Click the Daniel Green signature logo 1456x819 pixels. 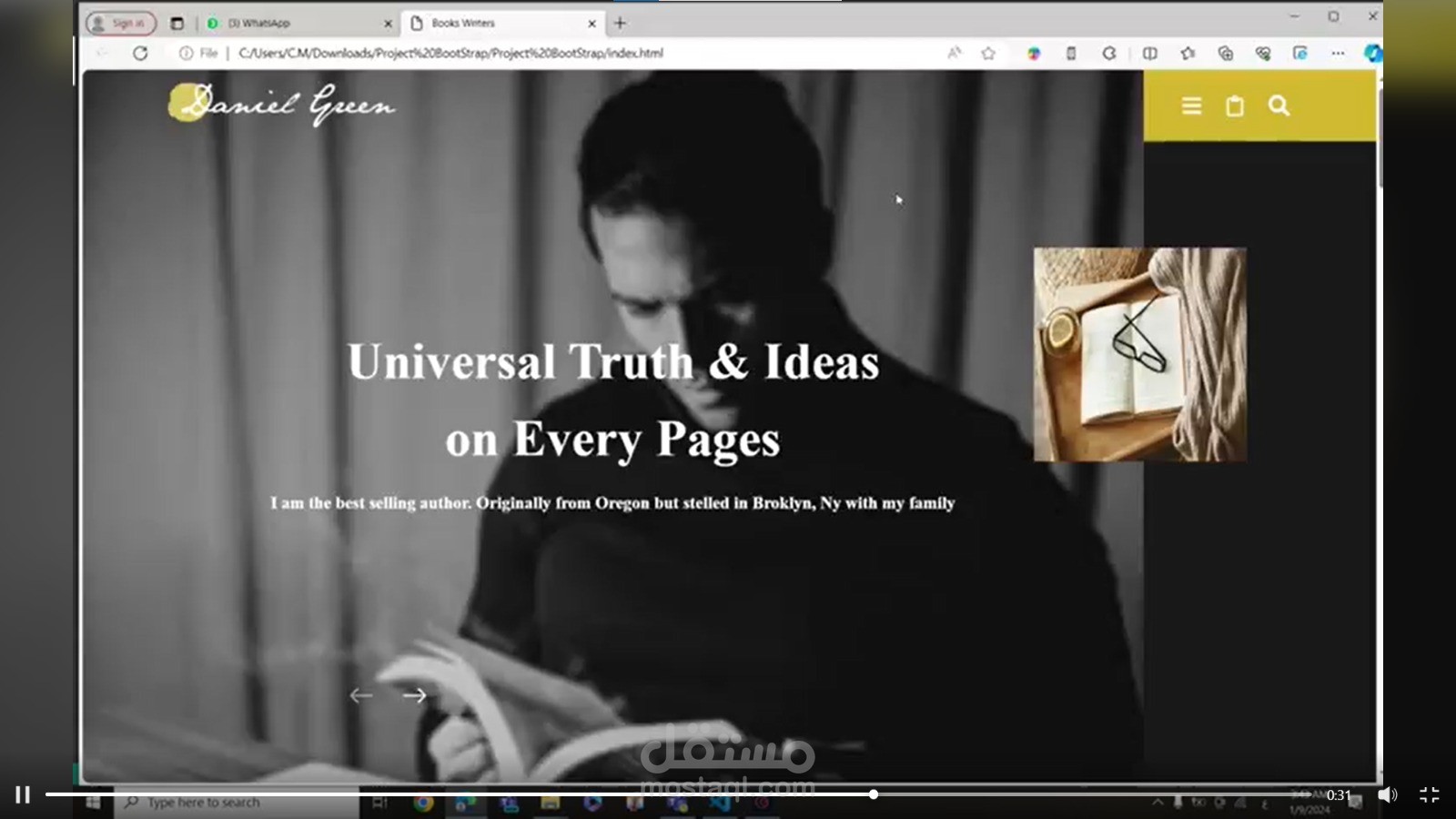(x=282, y=104)
